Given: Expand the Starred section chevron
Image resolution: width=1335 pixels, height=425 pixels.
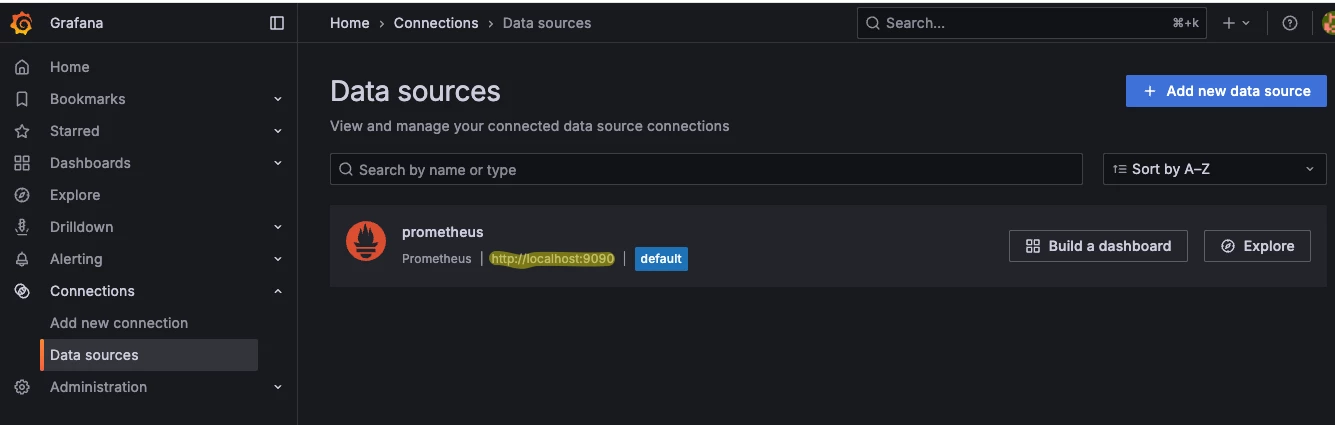Looking at the screenshot, I should (x=278, y=131).
